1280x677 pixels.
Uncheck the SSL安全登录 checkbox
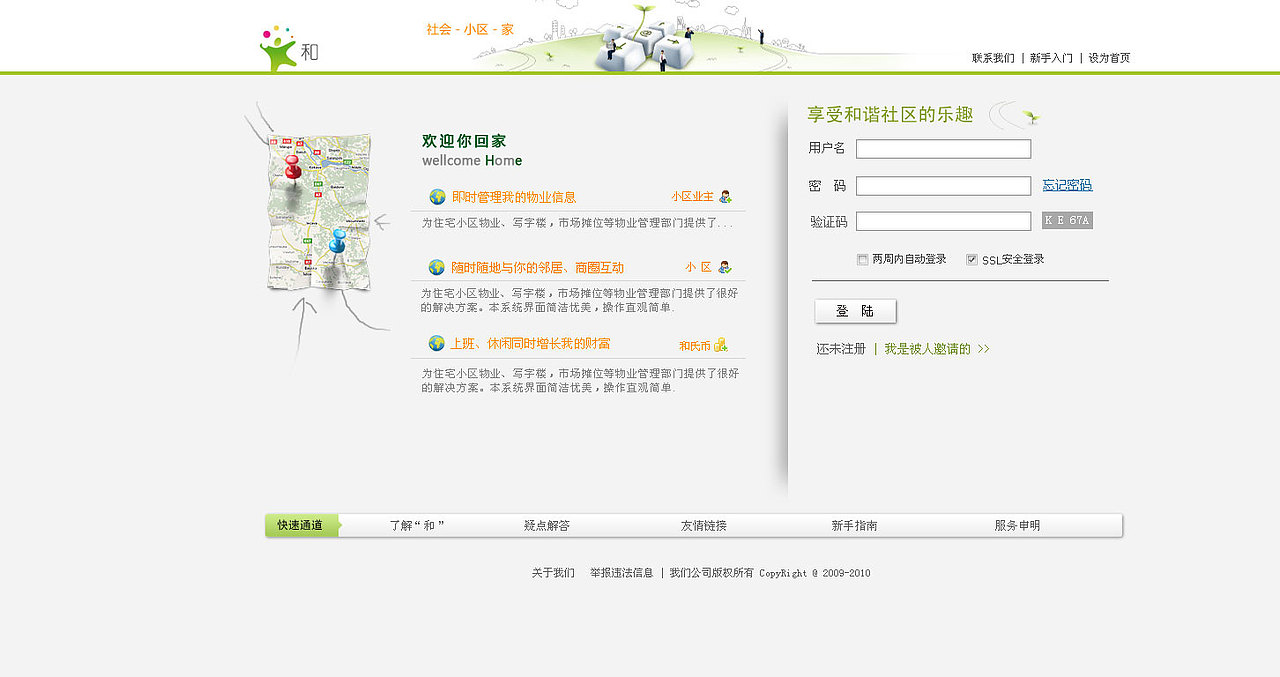click(x=972, y=259)
